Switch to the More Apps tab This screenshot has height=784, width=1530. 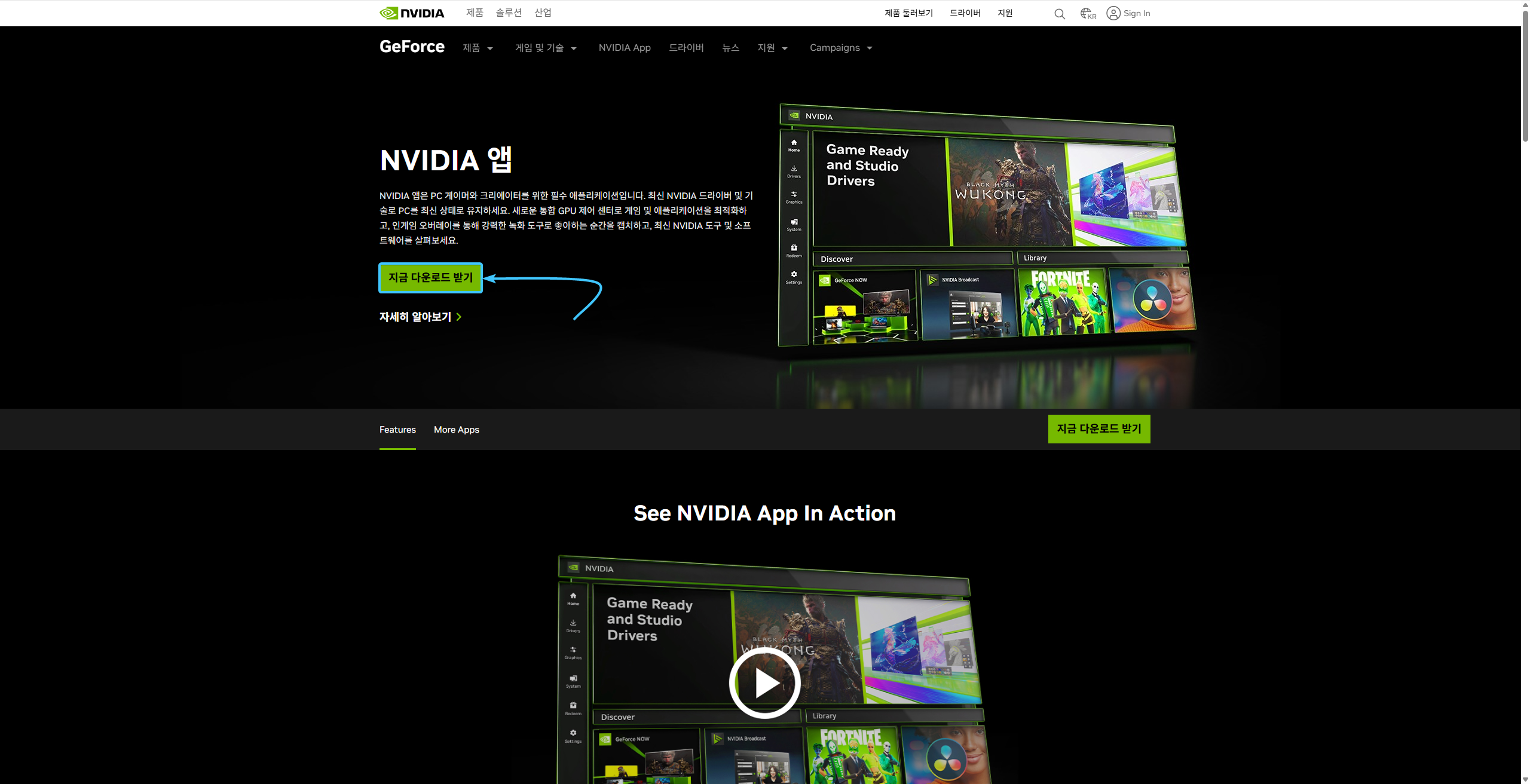click(456, 430)
